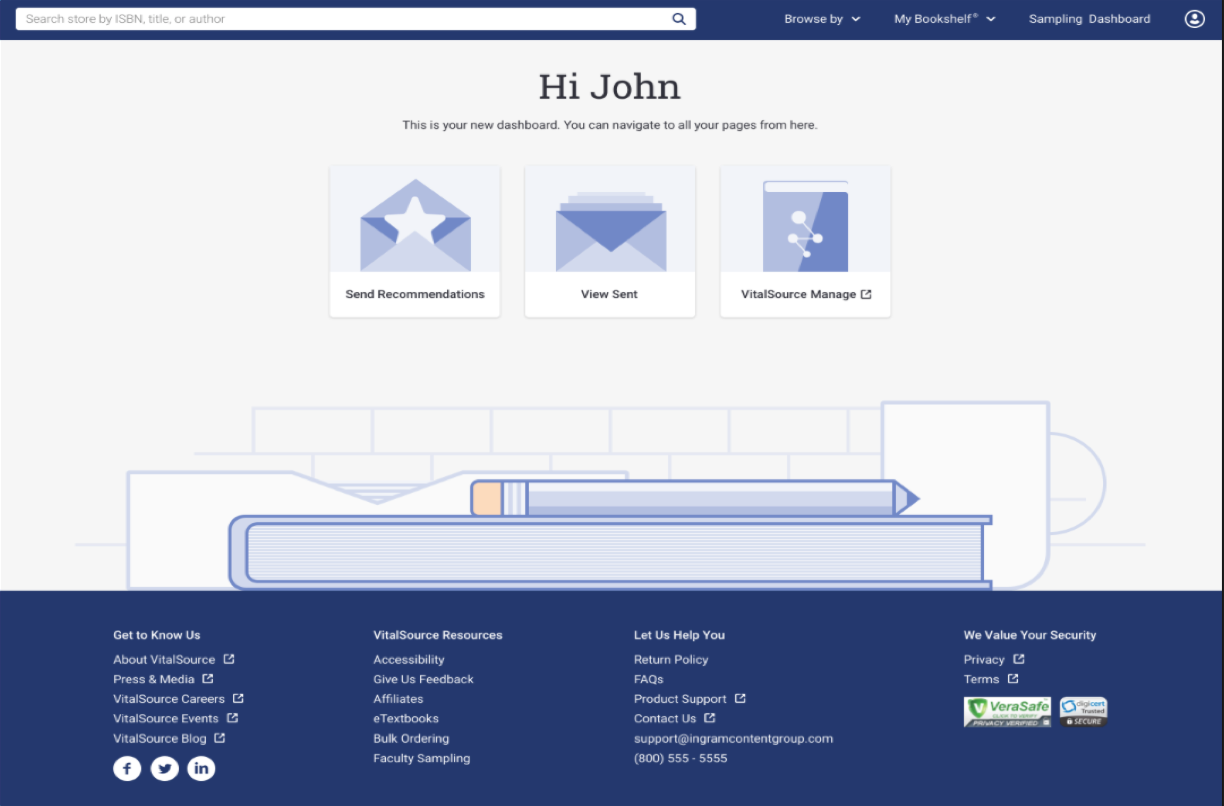
Task: Click the DigiCert Secure badge
Action: tap(1083, 711)
